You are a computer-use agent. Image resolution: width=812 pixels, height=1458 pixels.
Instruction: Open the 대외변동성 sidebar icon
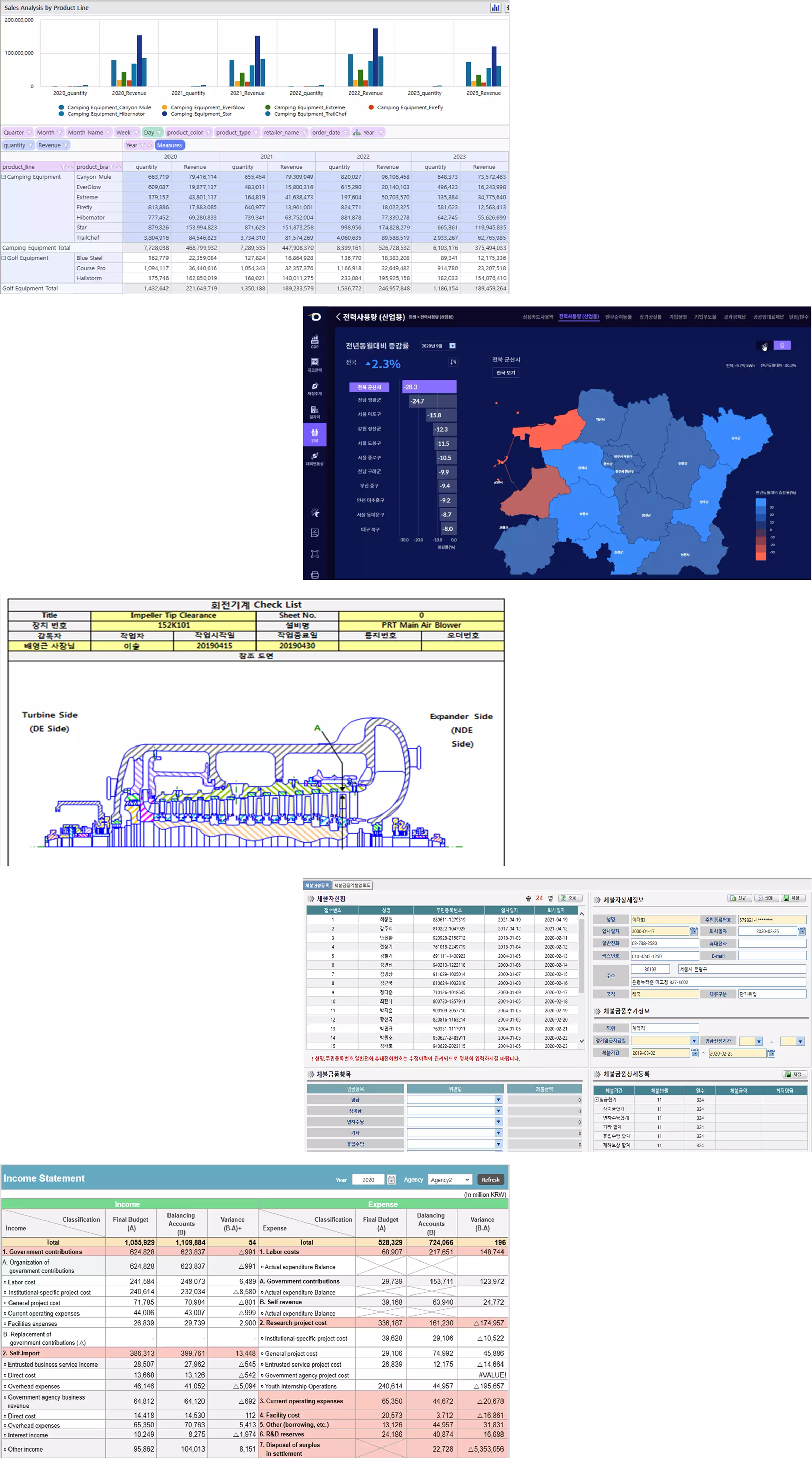pos(315,459)
